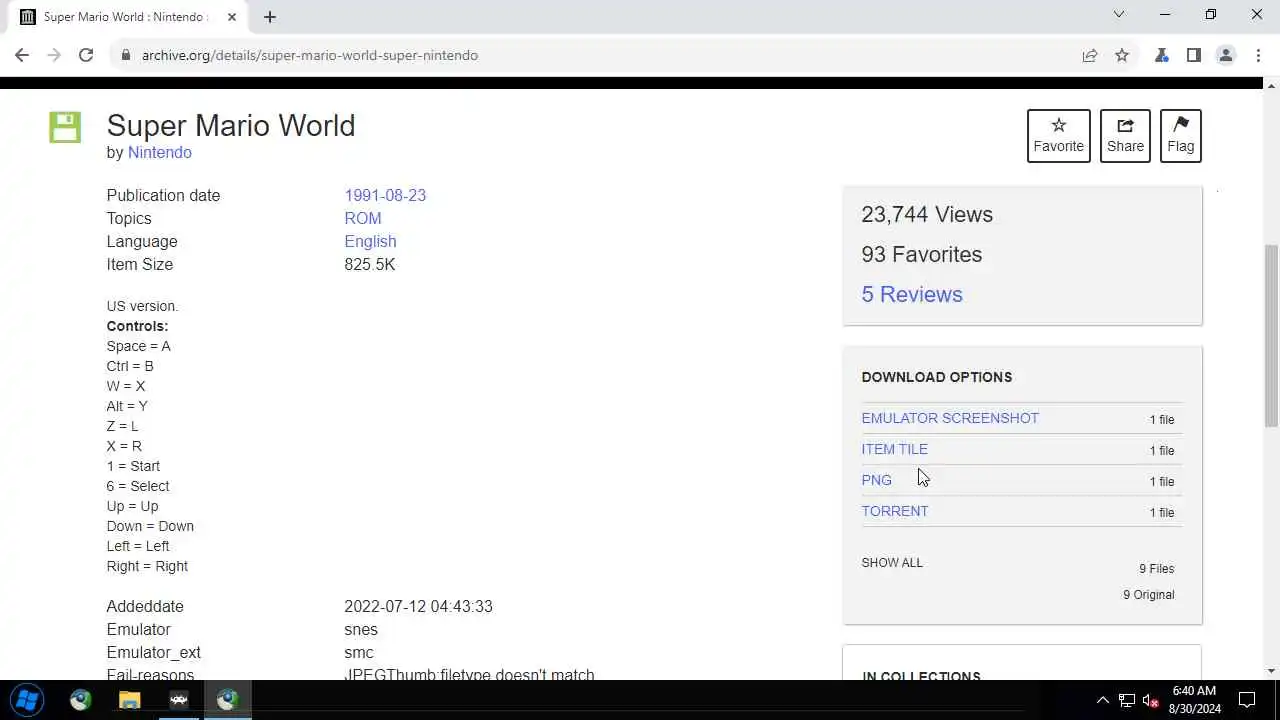This screenshot has width=1280, height=720.
Task: Click the page vertical scrollbar thumb
Action: pyautogui.click(x=1271, y=335)
